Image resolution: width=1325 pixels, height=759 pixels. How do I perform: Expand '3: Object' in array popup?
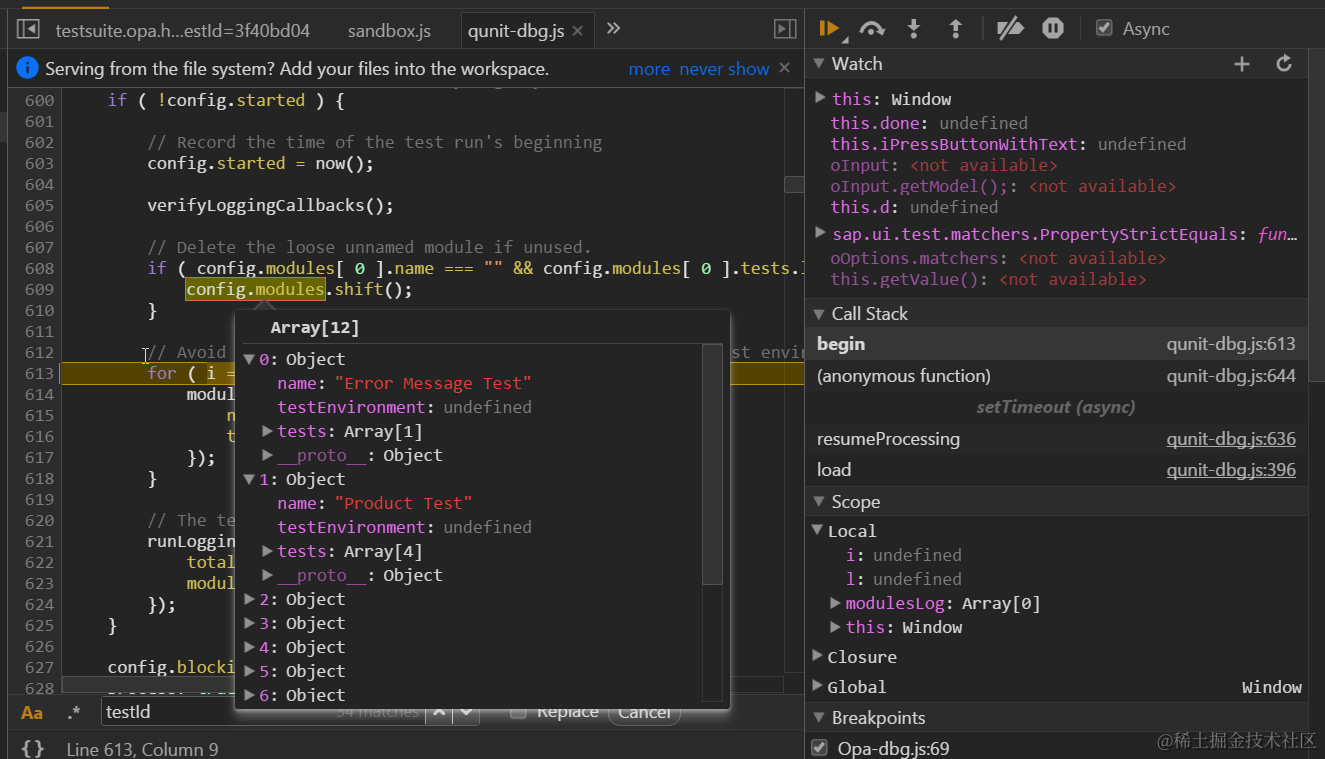[250, 623]
